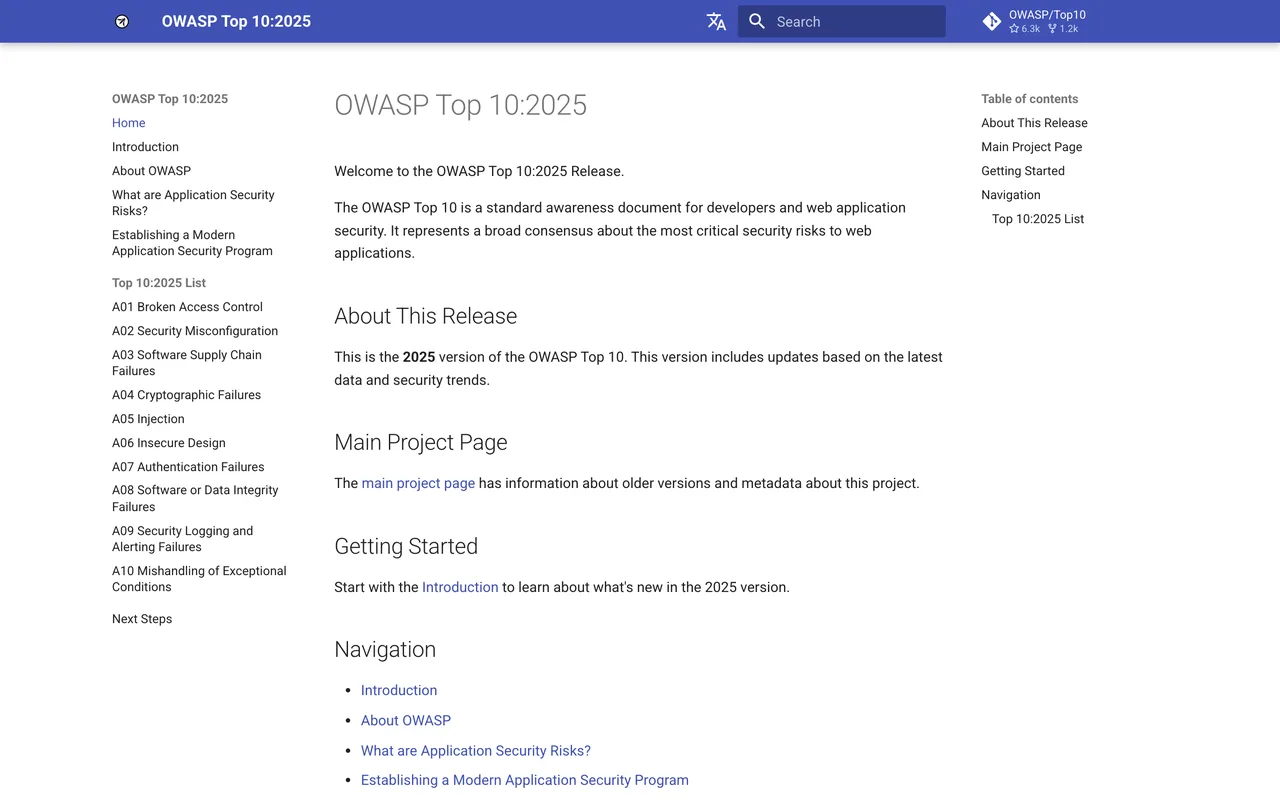Viewport: 1280px width, 800px height.
Task: Click Introduction in the Navigation bullet list
Action: point(399,690)
